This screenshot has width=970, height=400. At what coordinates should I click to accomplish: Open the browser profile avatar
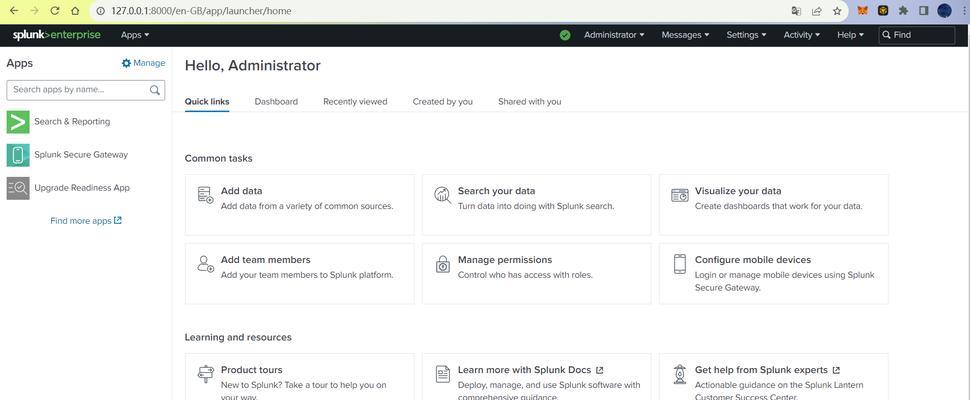point(944,11)
